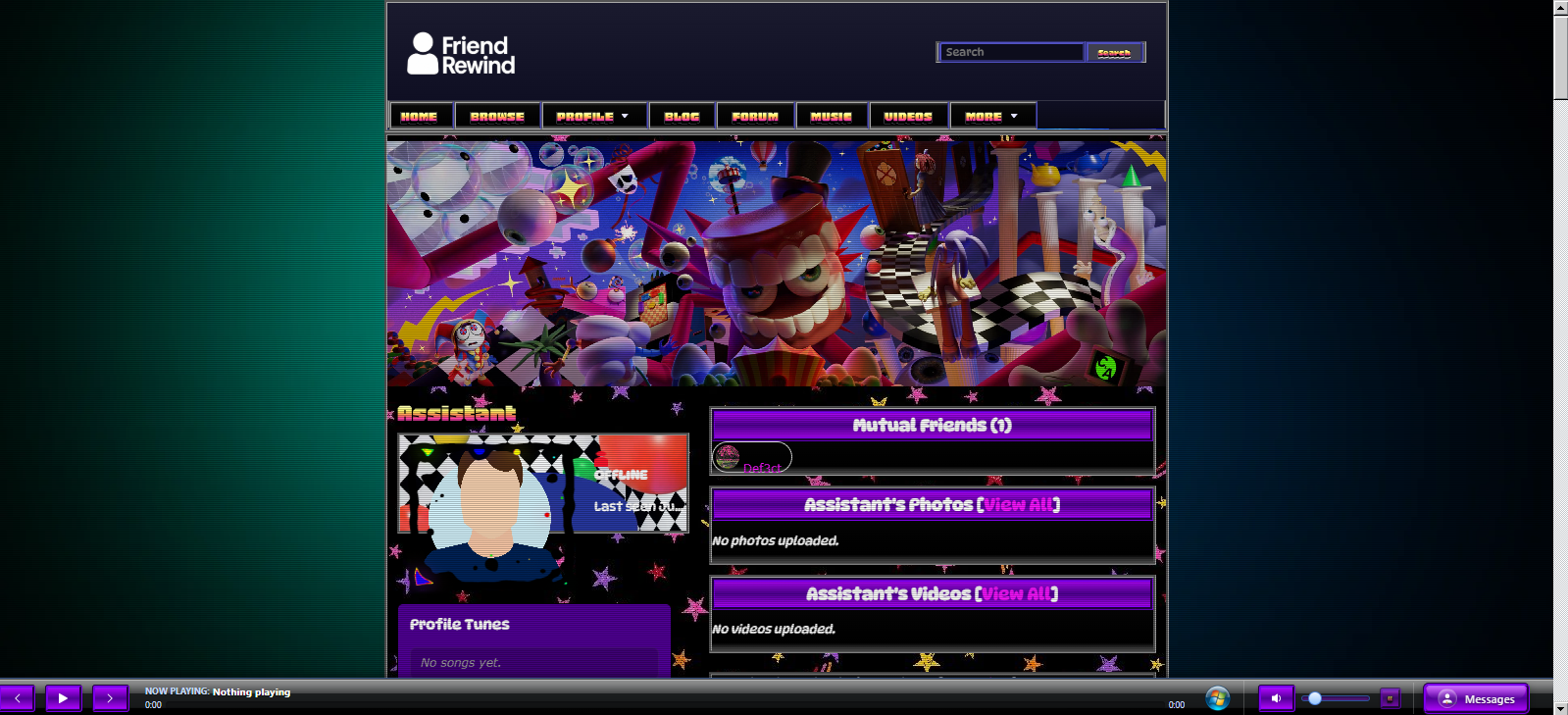The image size is (1568, 715).
Task: Open the MUSIC nav item
Action: click(832, 116)
